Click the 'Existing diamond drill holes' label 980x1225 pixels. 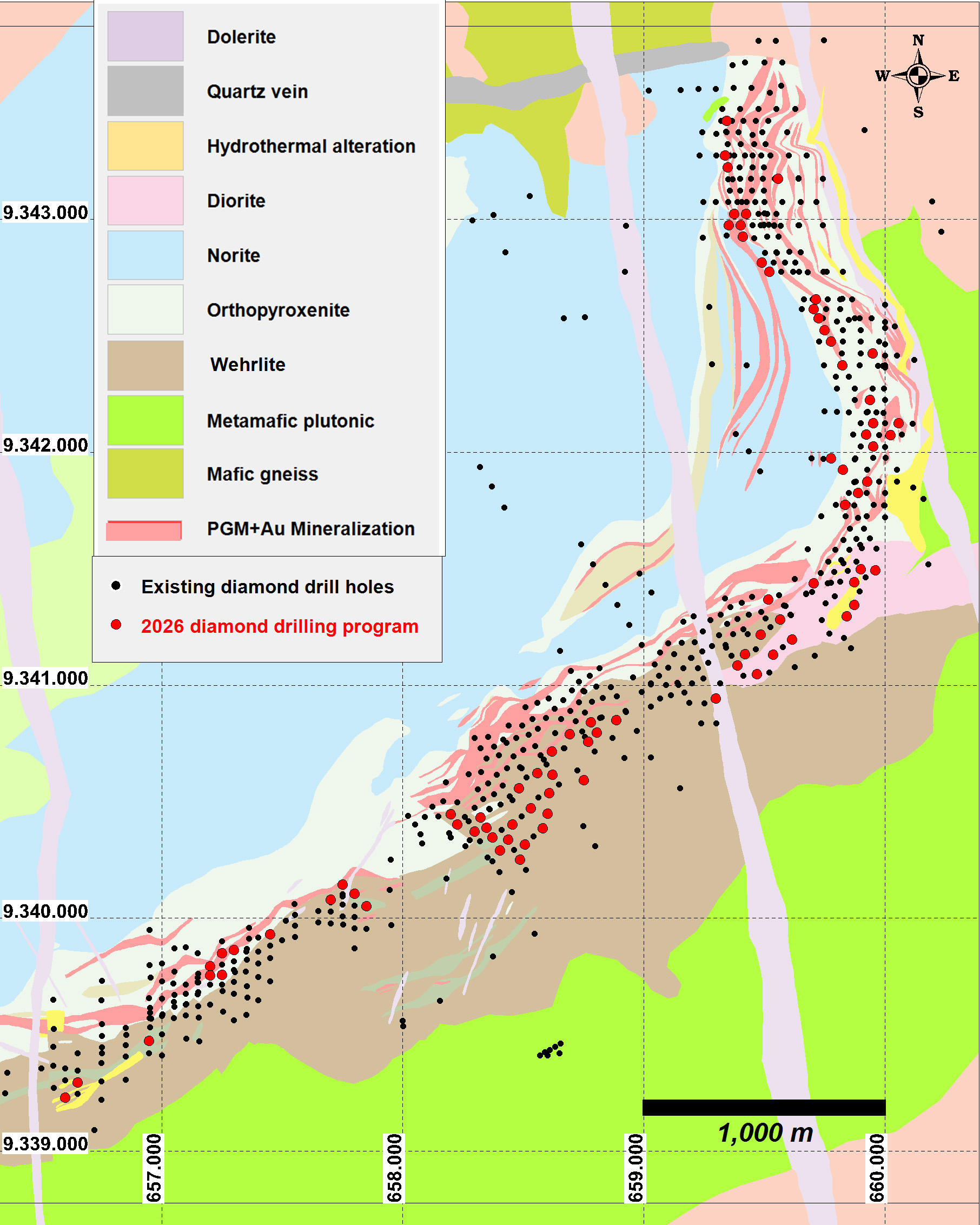[x=267, y=586]
